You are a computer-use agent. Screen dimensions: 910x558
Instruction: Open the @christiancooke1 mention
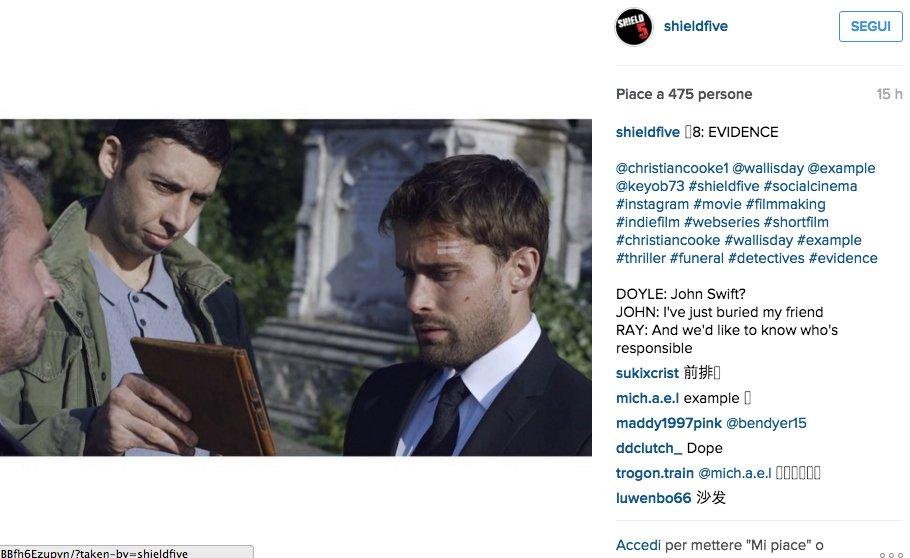671,168
